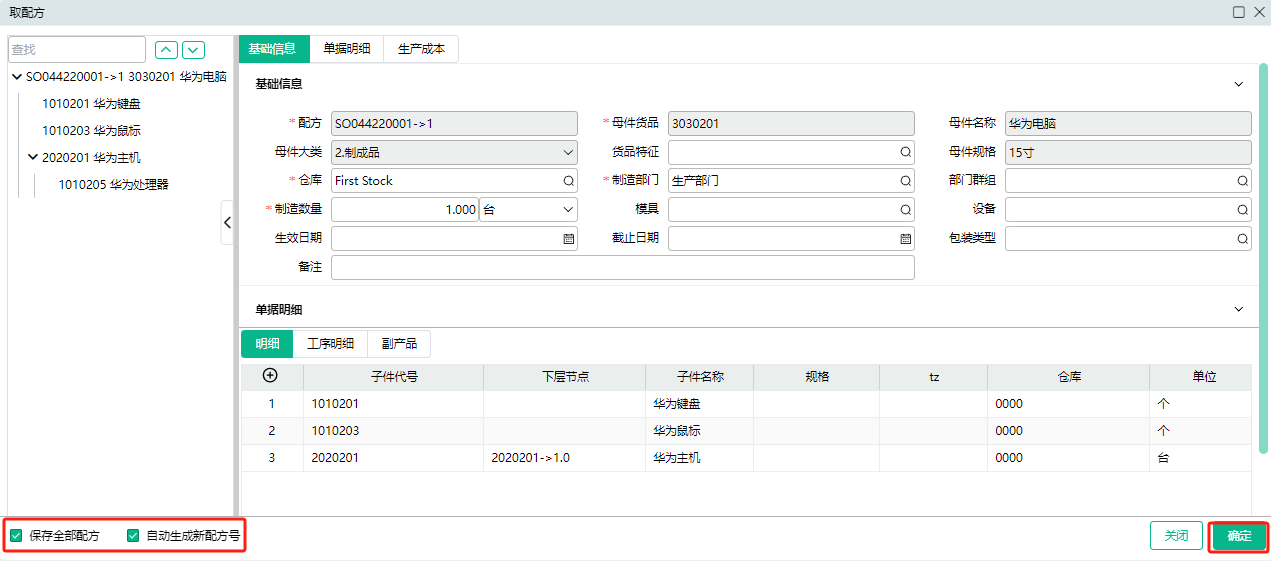Collapse the 基础信息 section chevron
1271x561 pixels.
(1239, 84)
